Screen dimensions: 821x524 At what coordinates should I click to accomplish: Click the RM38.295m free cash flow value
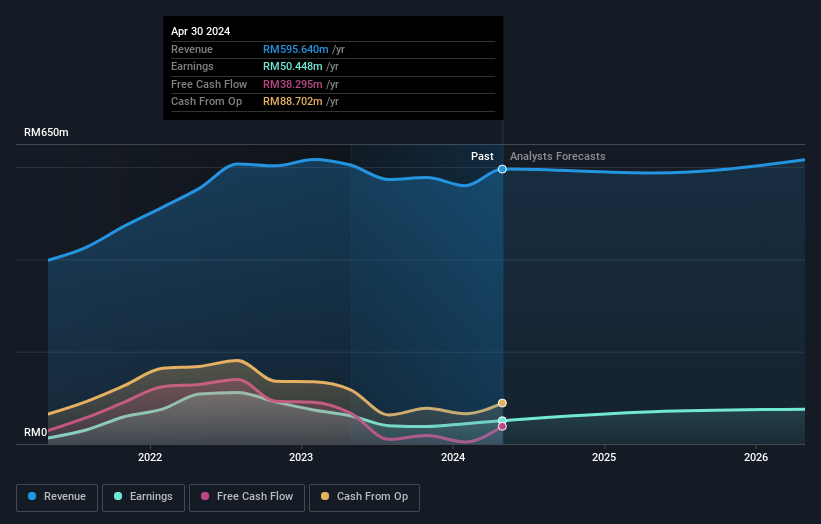click(x=293, y=84)
